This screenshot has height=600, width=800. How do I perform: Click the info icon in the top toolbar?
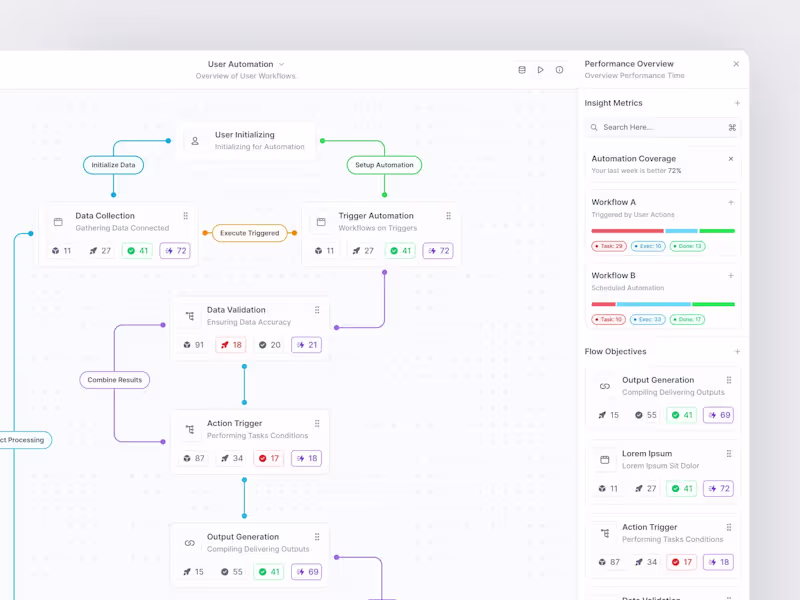pyautogui.click(x=560, y=70)
